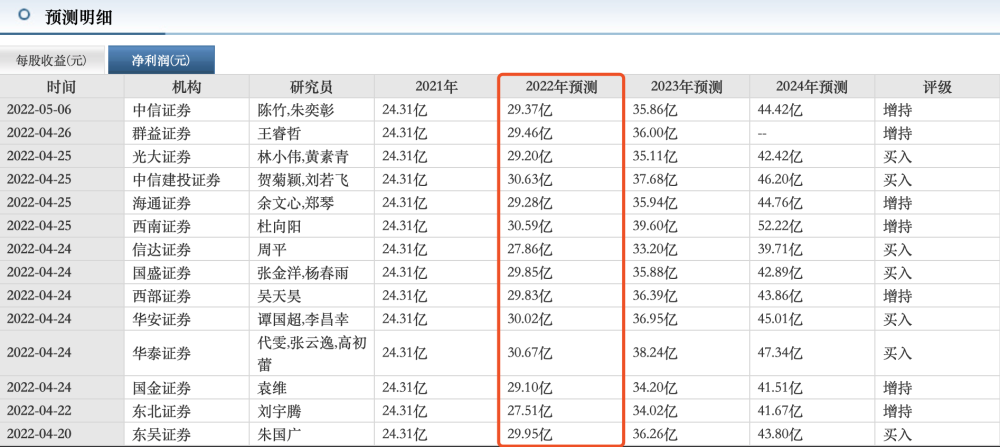1000x447 pixels.
Task: Click the 评级 column header
Action: [938, 87]
